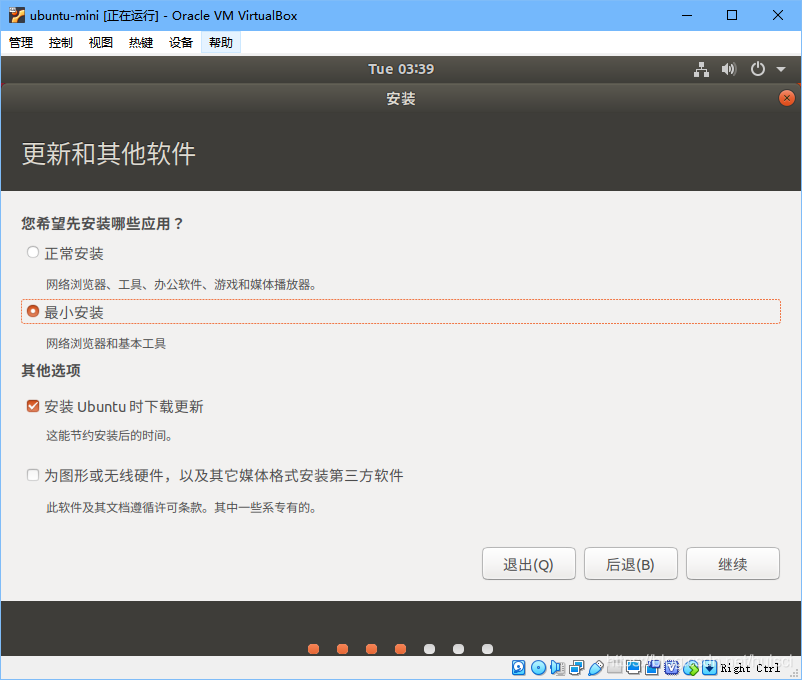Click the Right Ctrl host key label
Screen dimensions: 802x680
click(750, 668)
